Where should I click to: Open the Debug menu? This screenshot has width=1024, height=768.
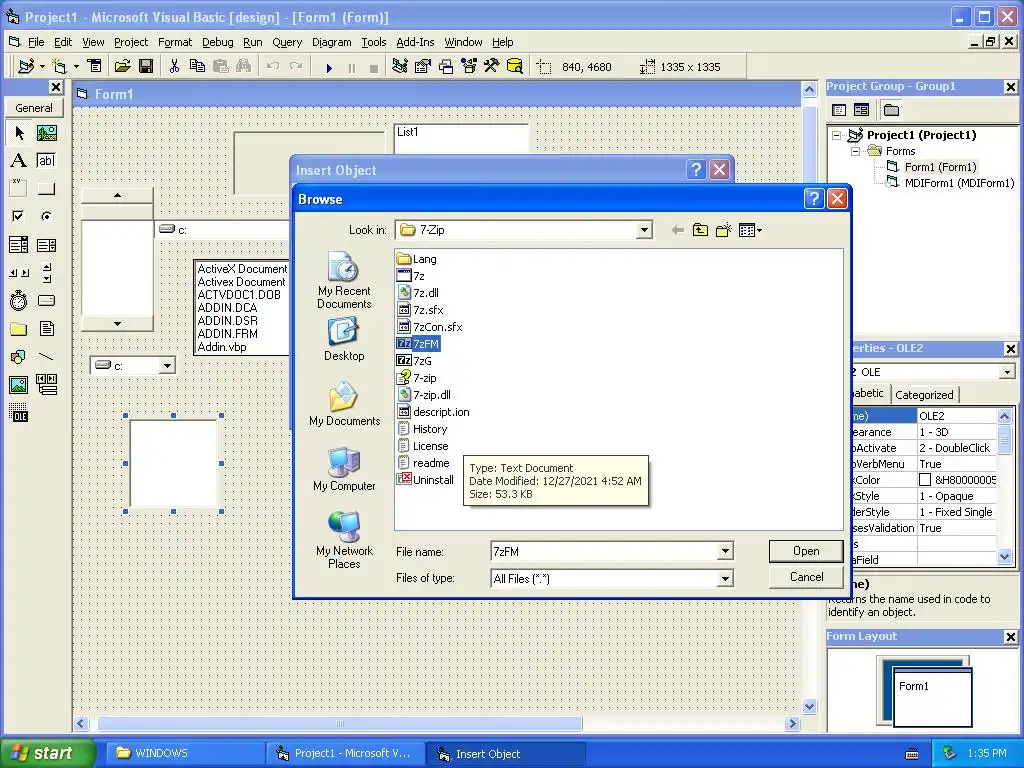(217, 42)
